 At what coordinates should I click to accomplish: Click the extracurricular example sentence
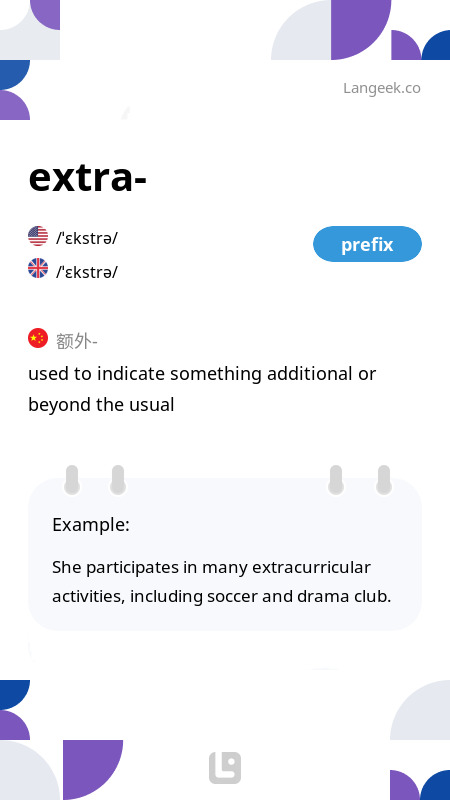(x=221, y=582)
